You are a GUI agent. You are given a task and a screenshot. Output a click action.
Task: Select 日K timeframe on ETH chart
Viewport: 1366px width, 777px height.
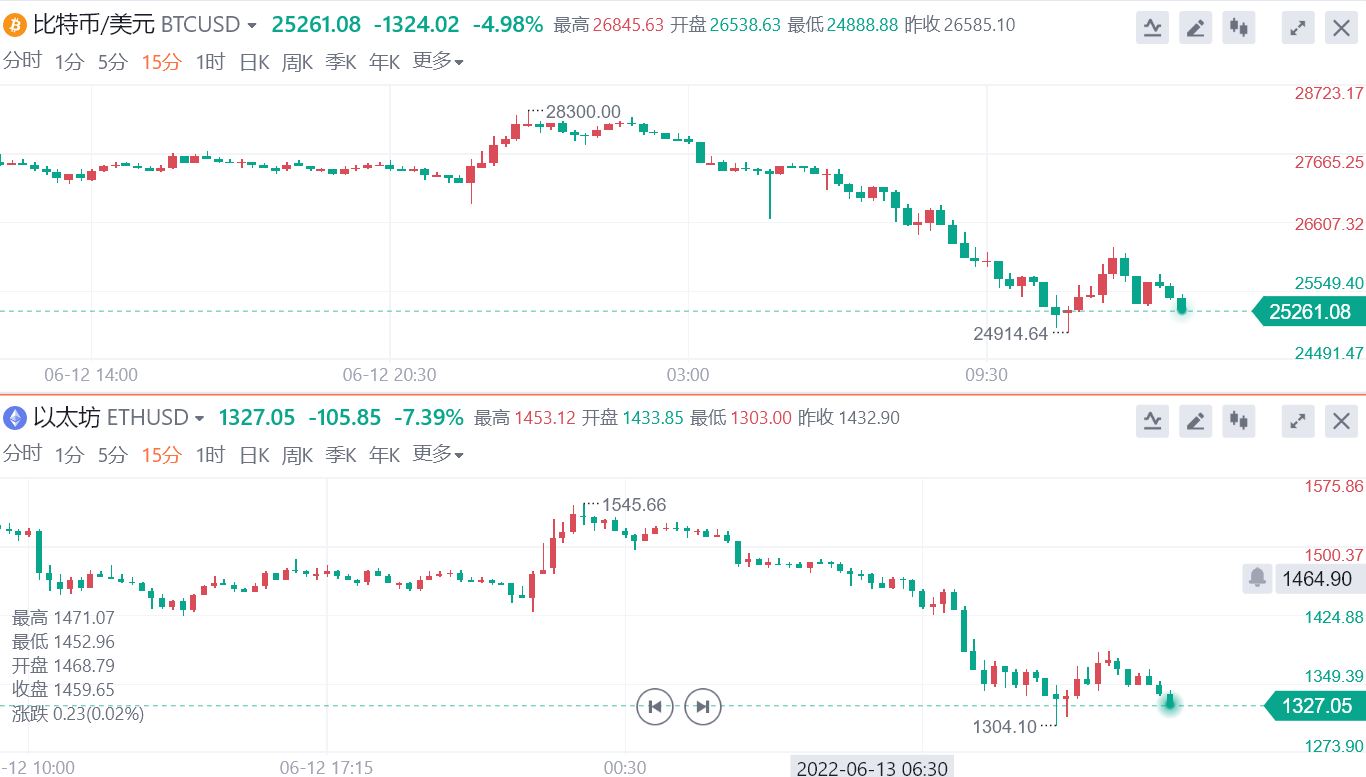254,455
